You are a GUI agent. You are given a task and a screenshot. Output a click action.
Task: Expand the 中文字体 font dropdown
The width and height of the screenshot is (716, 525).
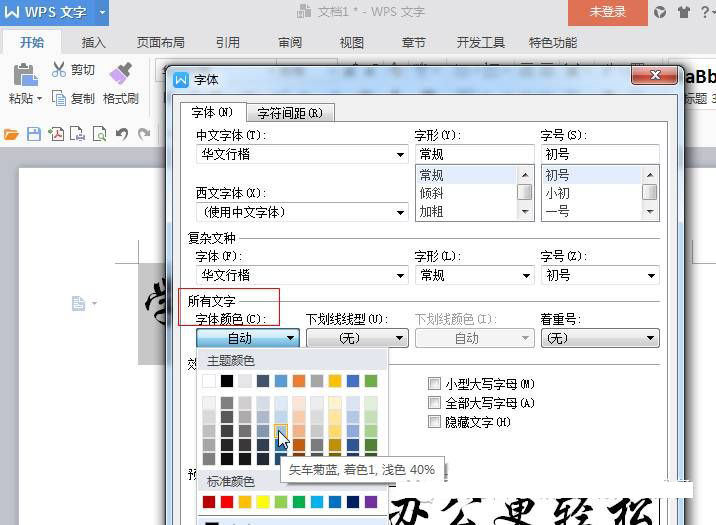(x=400, y=155)
